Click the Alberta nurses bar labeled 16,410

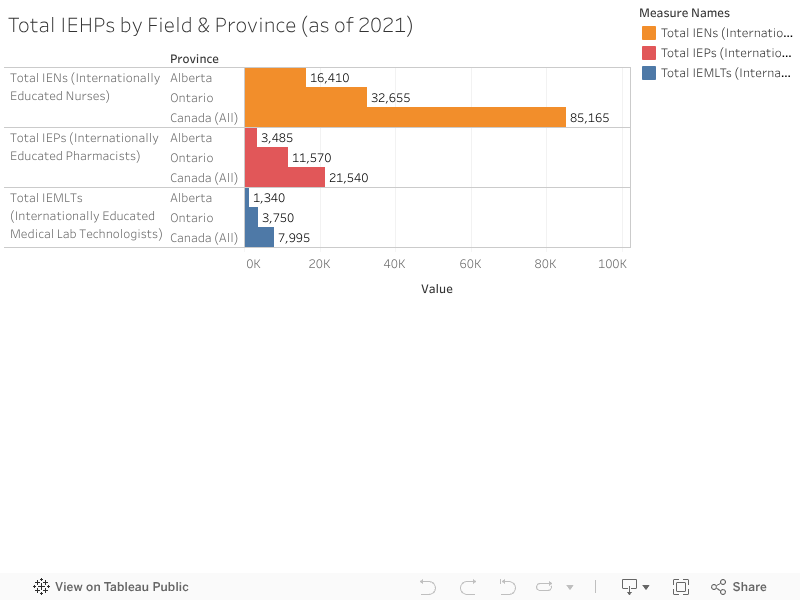275,77
